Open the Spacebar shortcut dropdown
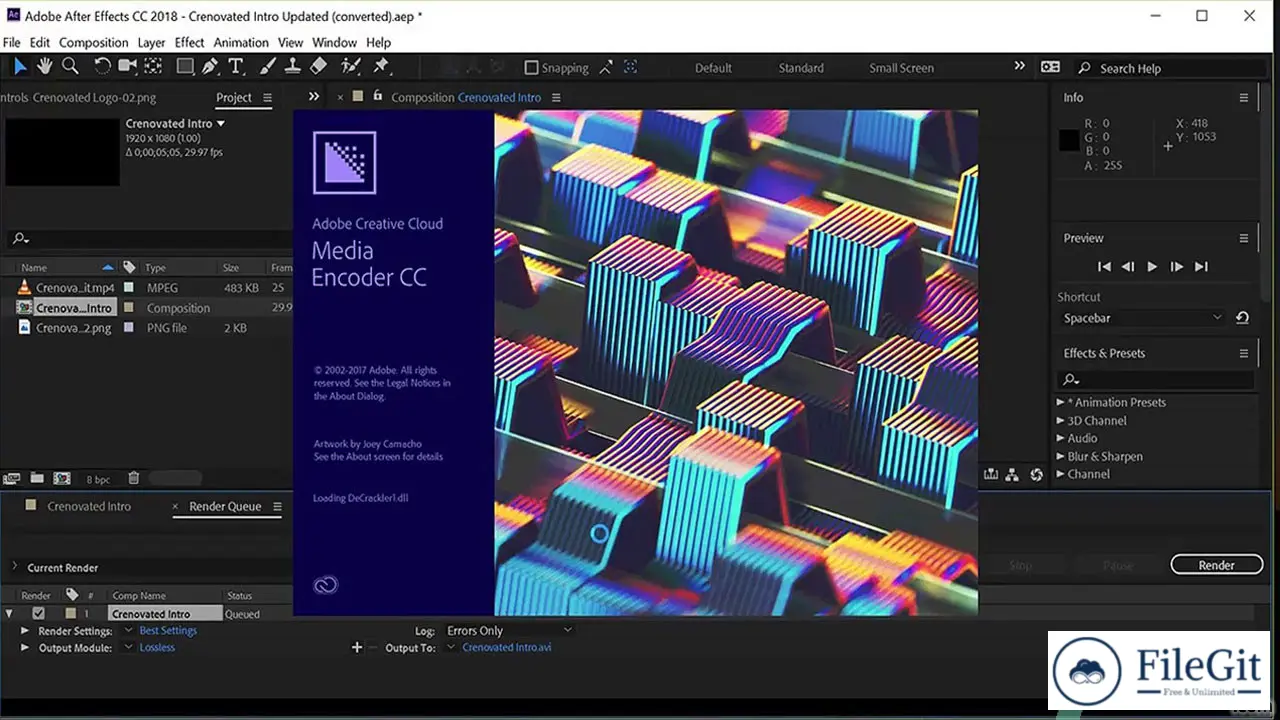This screenshot has height=720, width=1280. coord(1142,318)
